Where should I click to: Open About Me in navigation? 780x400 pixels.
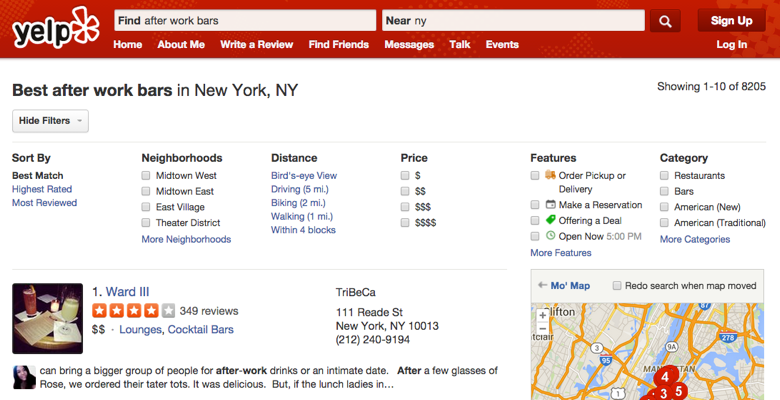[x=181, y=44]
